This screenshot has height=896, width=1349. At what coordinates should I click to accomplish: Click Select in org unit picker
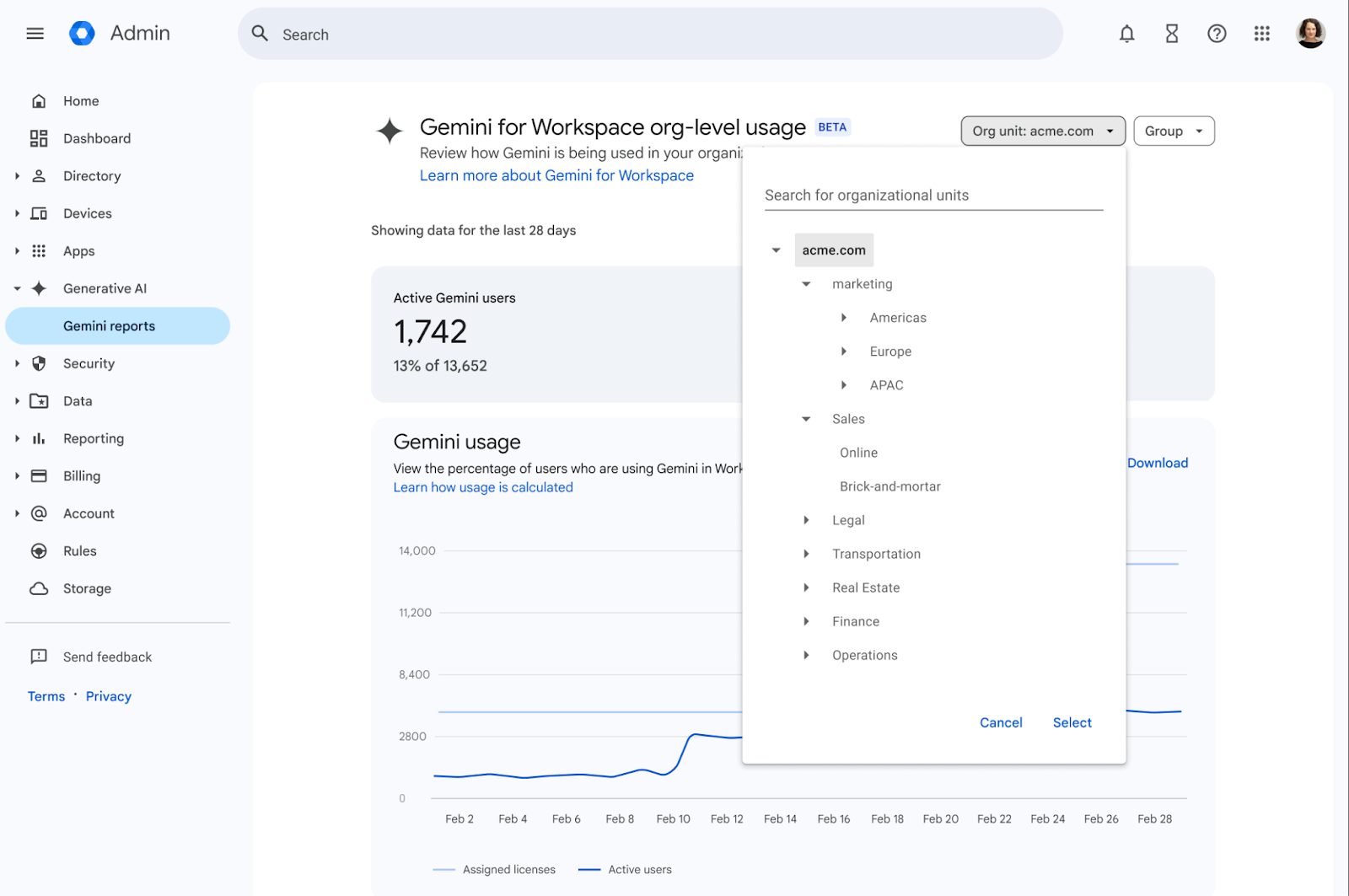(1072, 722)
